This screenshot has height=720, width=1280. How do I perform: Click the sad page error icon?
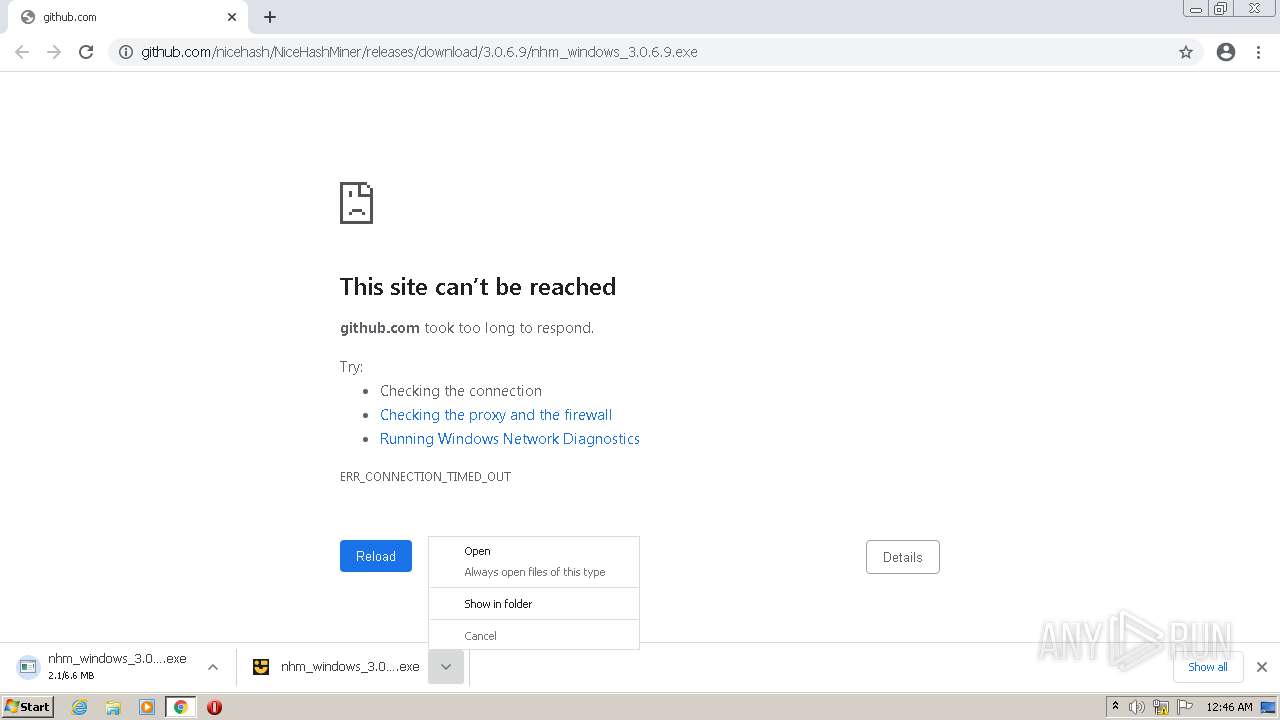point(356,202)
